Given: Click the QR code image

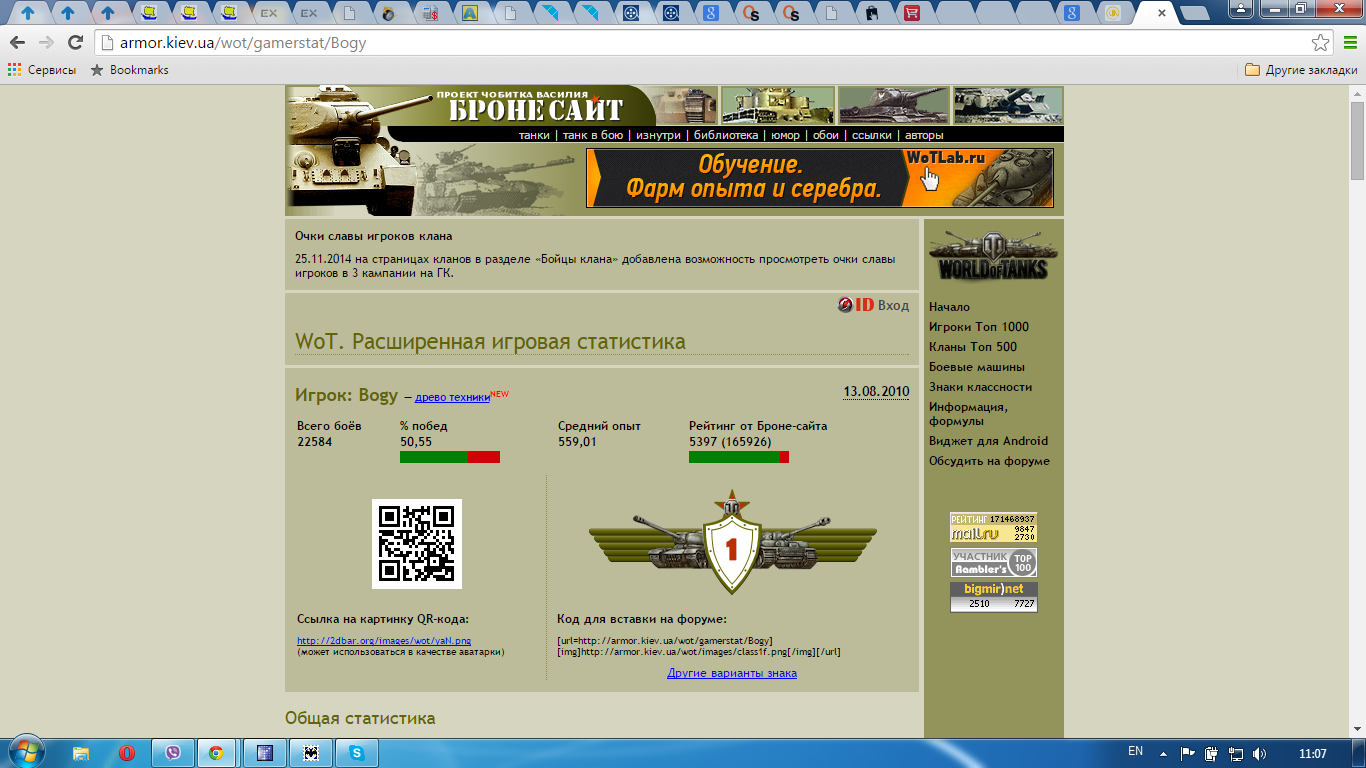Looking at the screenshot, I should tap(417, 544).
